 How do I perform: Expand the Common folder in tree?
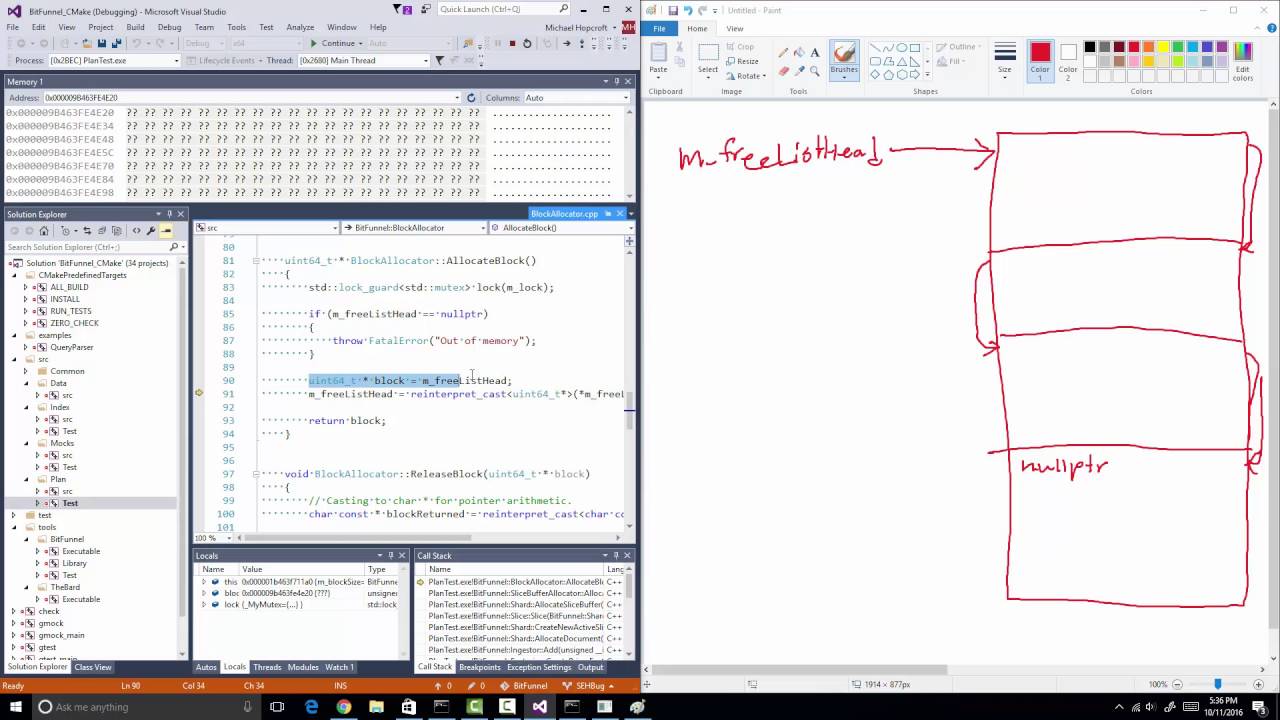26,371
